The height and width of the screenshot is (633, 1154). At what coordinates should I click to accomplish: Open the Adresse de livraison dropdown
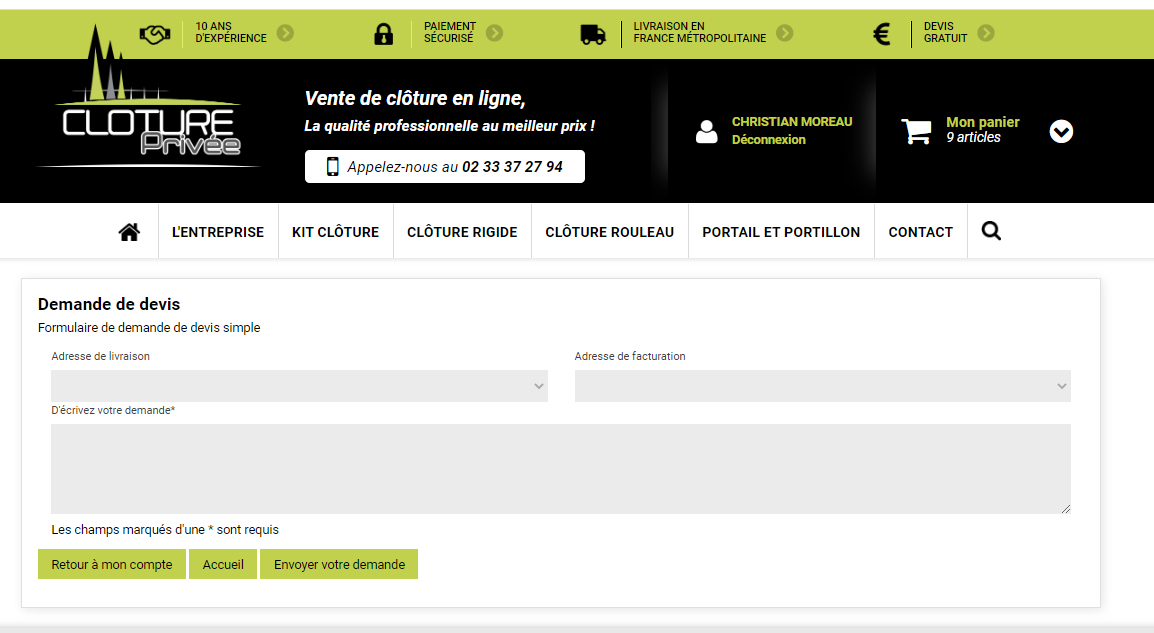[x=300, y=386]
